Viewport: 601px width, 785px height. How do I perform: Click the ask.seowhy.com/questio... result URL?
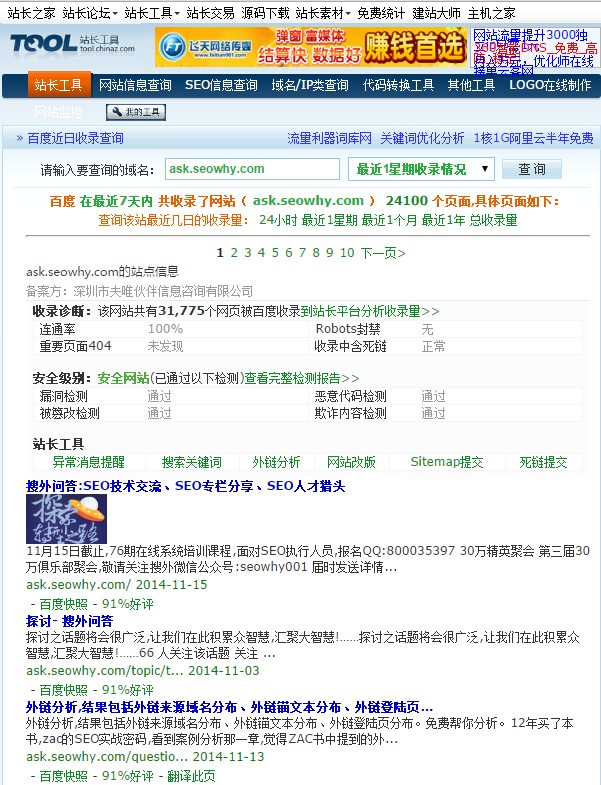[x=107, y=756]
